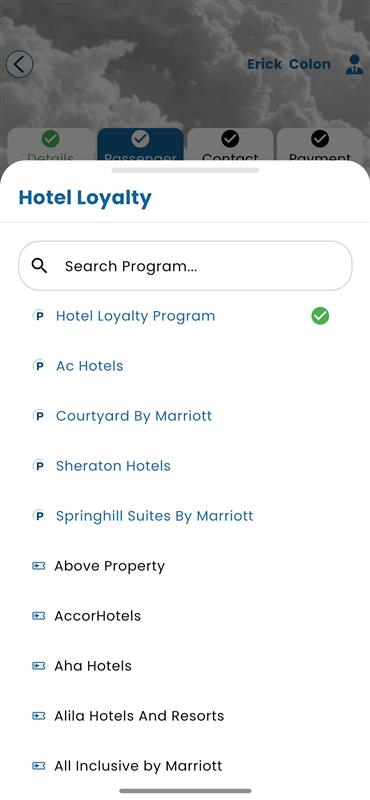Image resolution: width=370 pixels, height=800 pixels.
Task: Click the card icon beside AccorHotels
Action: 39,616
